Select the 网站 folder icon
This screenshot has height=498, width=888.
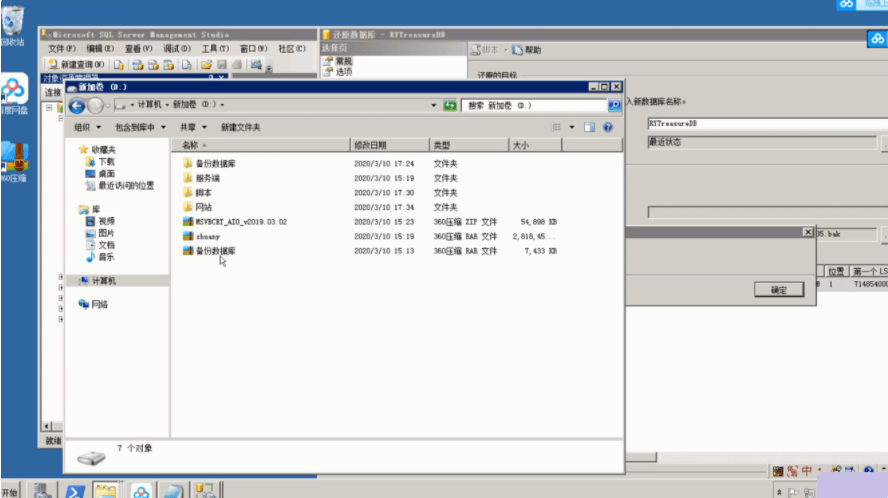(x=188, y=207)
